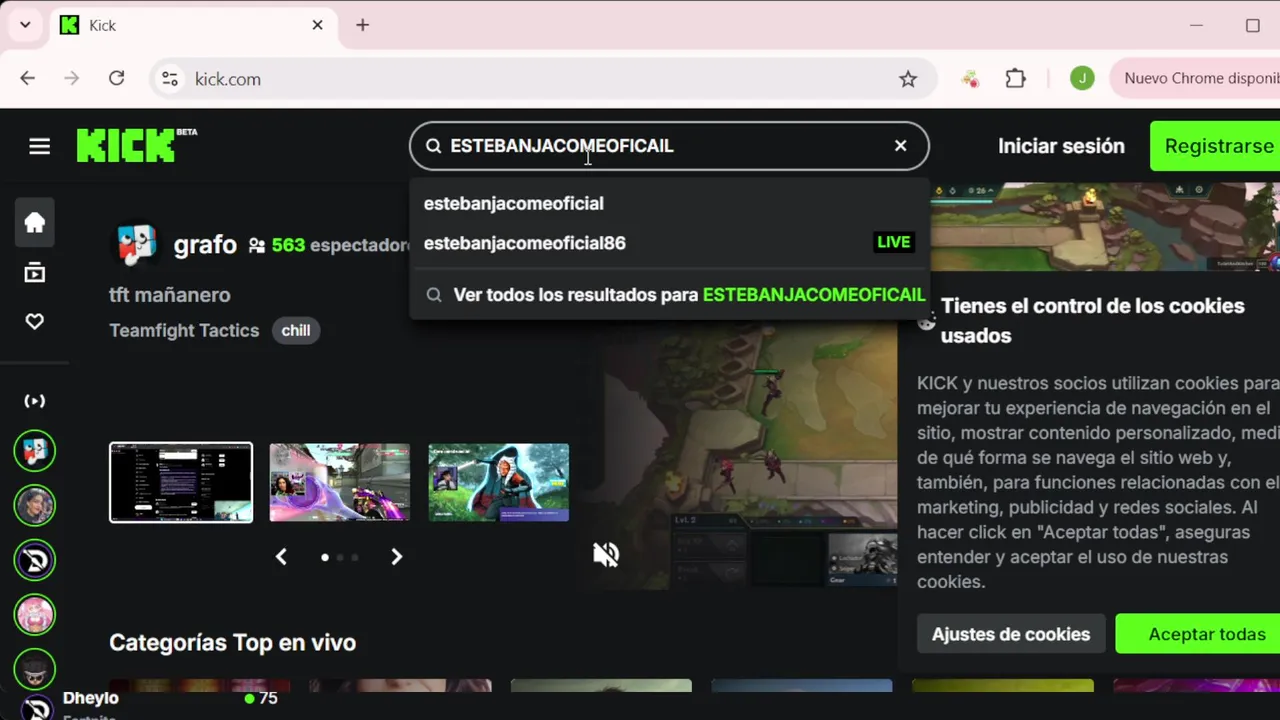Open the pink-haired channel avatar in sidebar
This screenshot has width=1280, height=720.
[35, 614]
